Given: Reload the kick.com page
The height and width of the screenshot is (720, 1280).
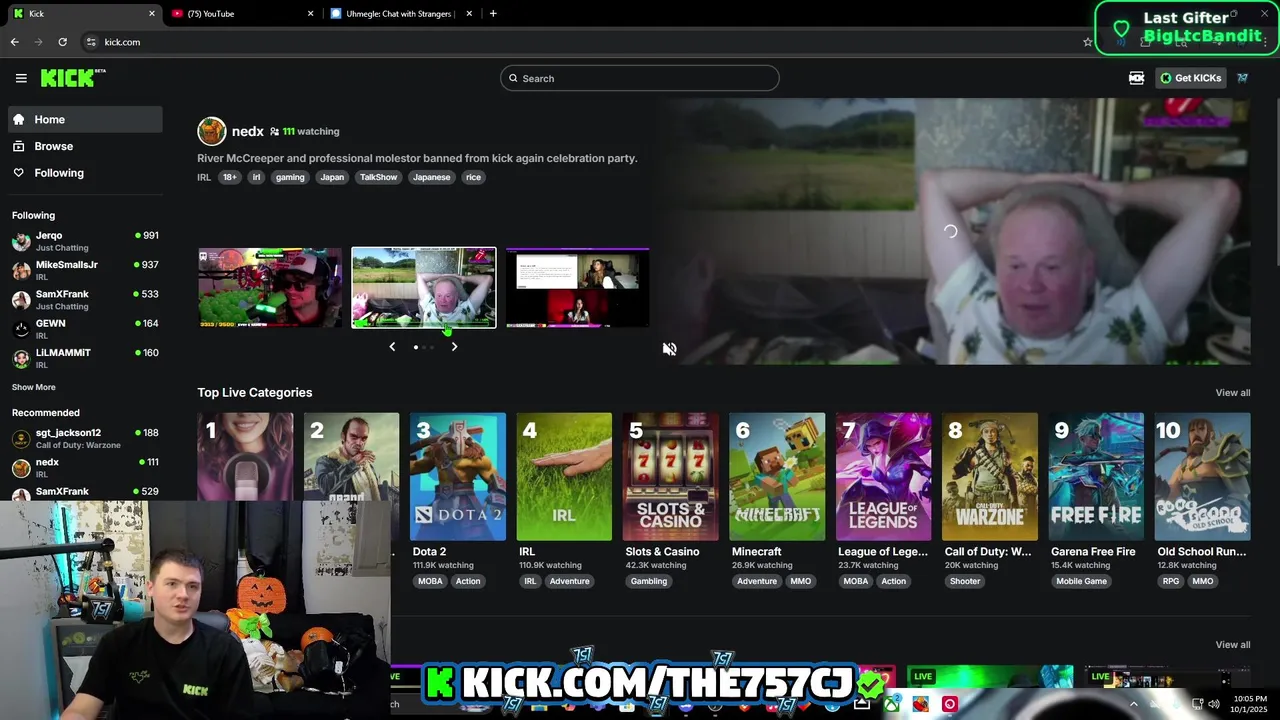Looking at the screenshot, I should [x=62, y=42].
